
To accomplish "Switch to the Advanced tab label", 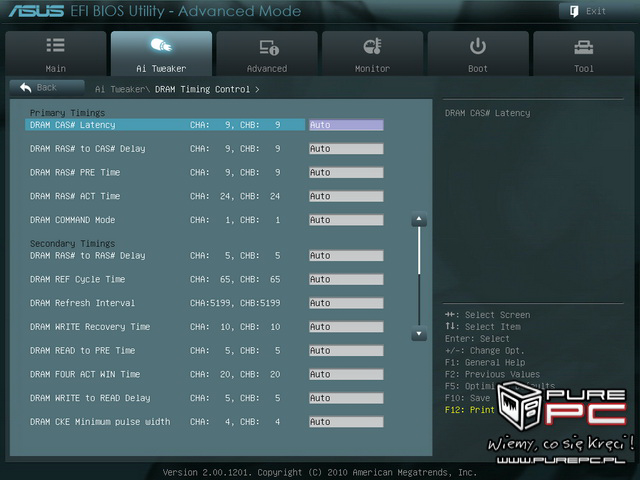I will click(x=267, y=69).
